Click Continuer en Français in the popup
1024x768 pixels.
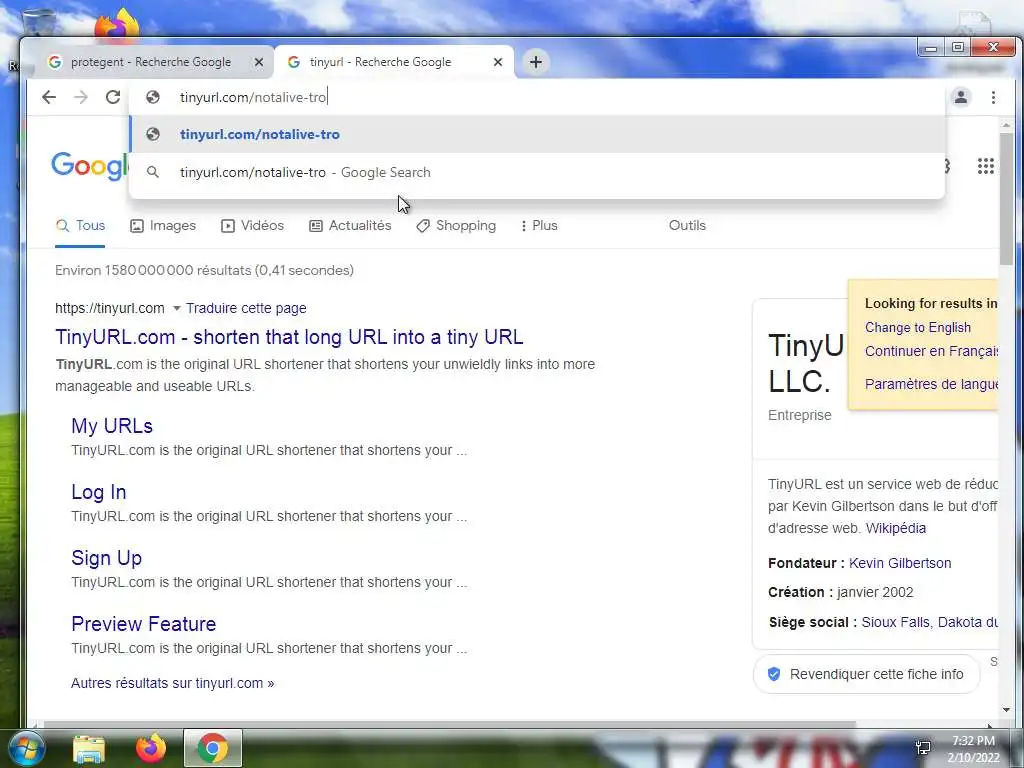pyautogui.click(x=931, y=351)
